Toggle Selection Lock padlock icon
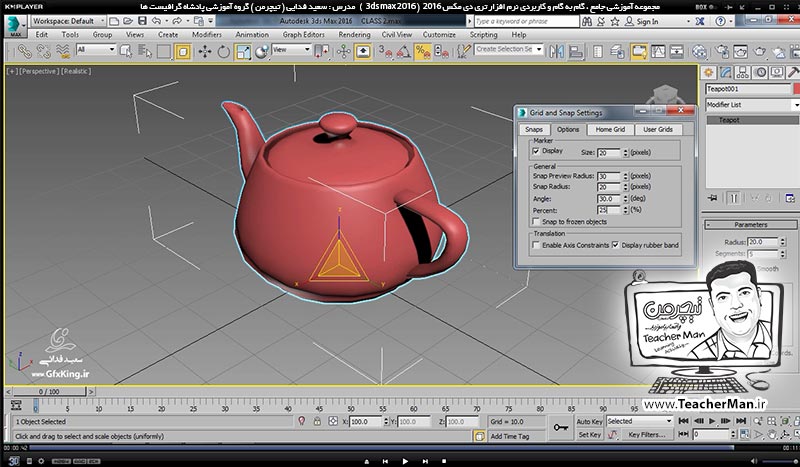The image size is (800, 467). 317,421
